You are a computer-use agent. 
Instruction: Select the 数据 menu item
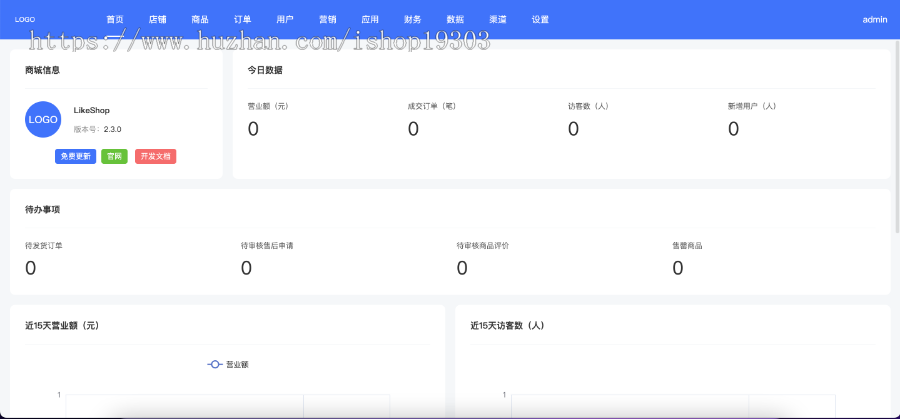point(455,20)
